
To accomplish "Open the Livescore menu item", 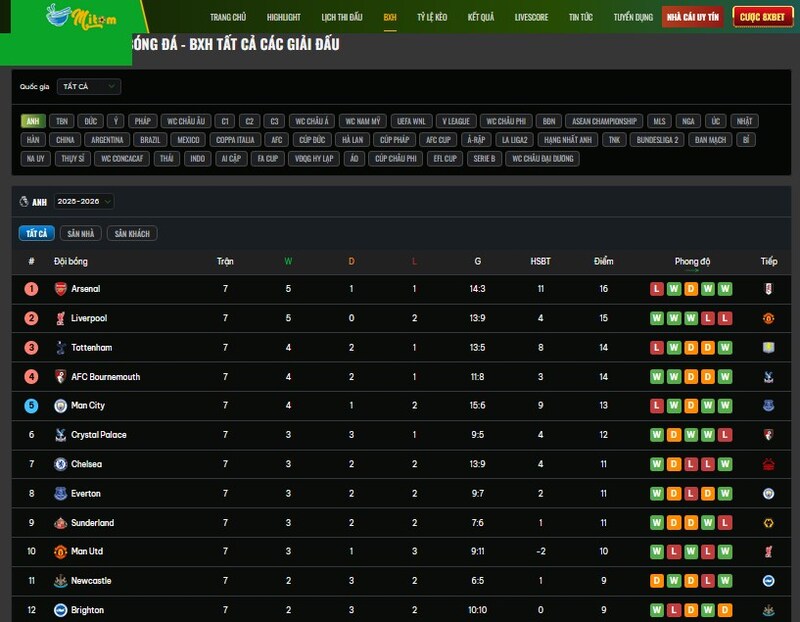I will coord(531,17).
